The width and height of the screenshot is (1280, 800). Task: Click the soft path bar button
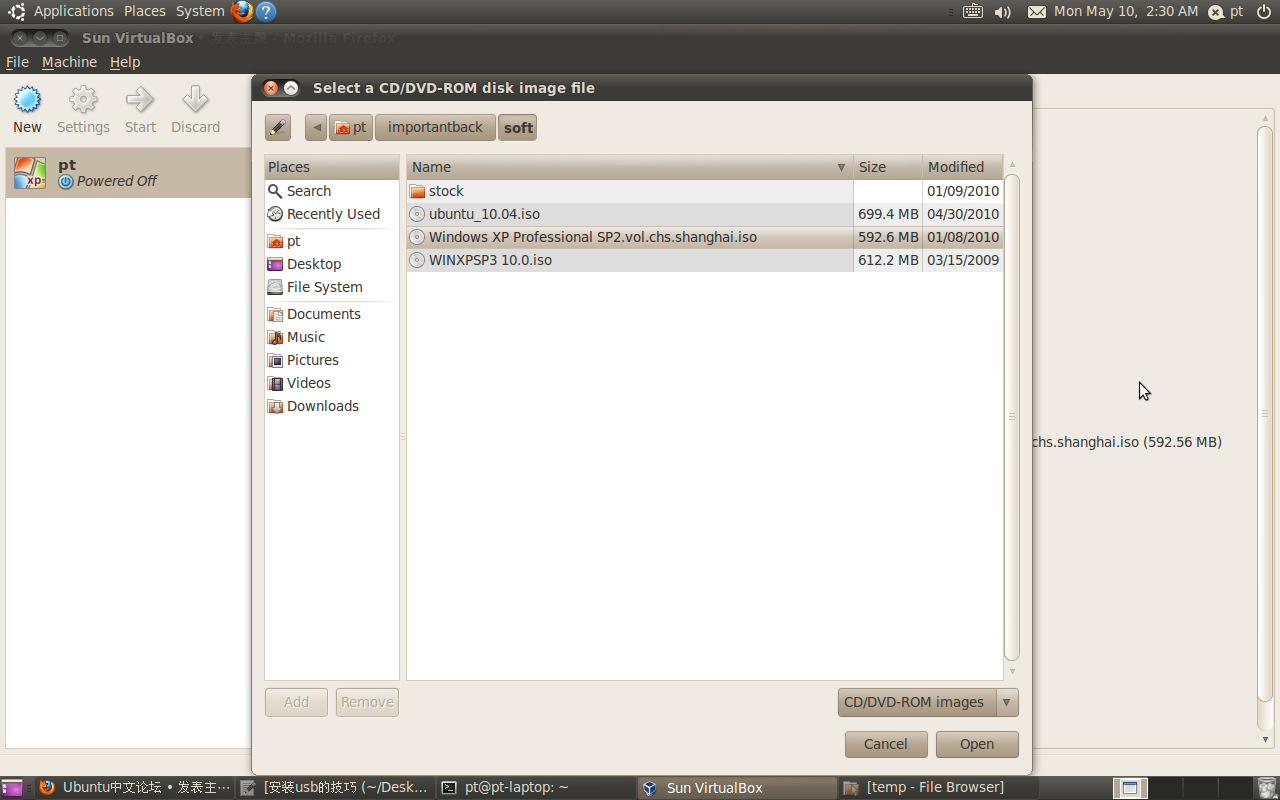click(518, 128)
